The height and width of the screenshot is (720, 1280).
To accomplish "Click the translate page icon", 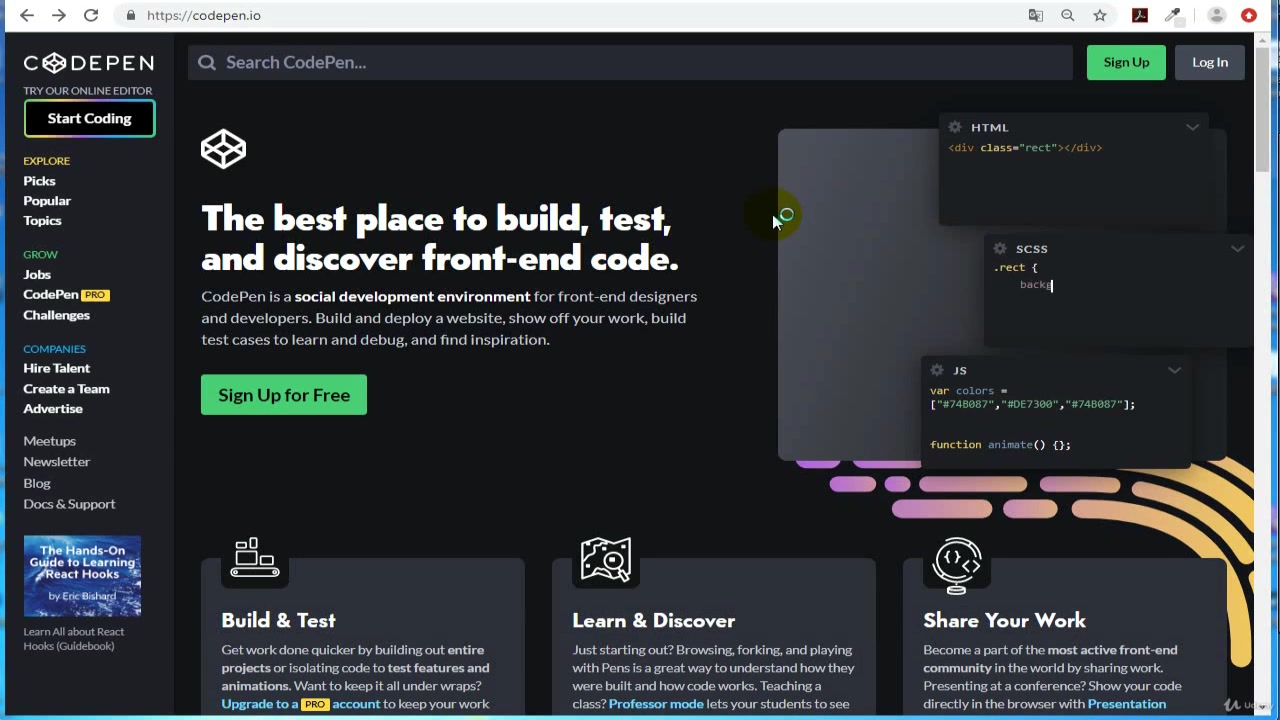I will pos(1036,15).
